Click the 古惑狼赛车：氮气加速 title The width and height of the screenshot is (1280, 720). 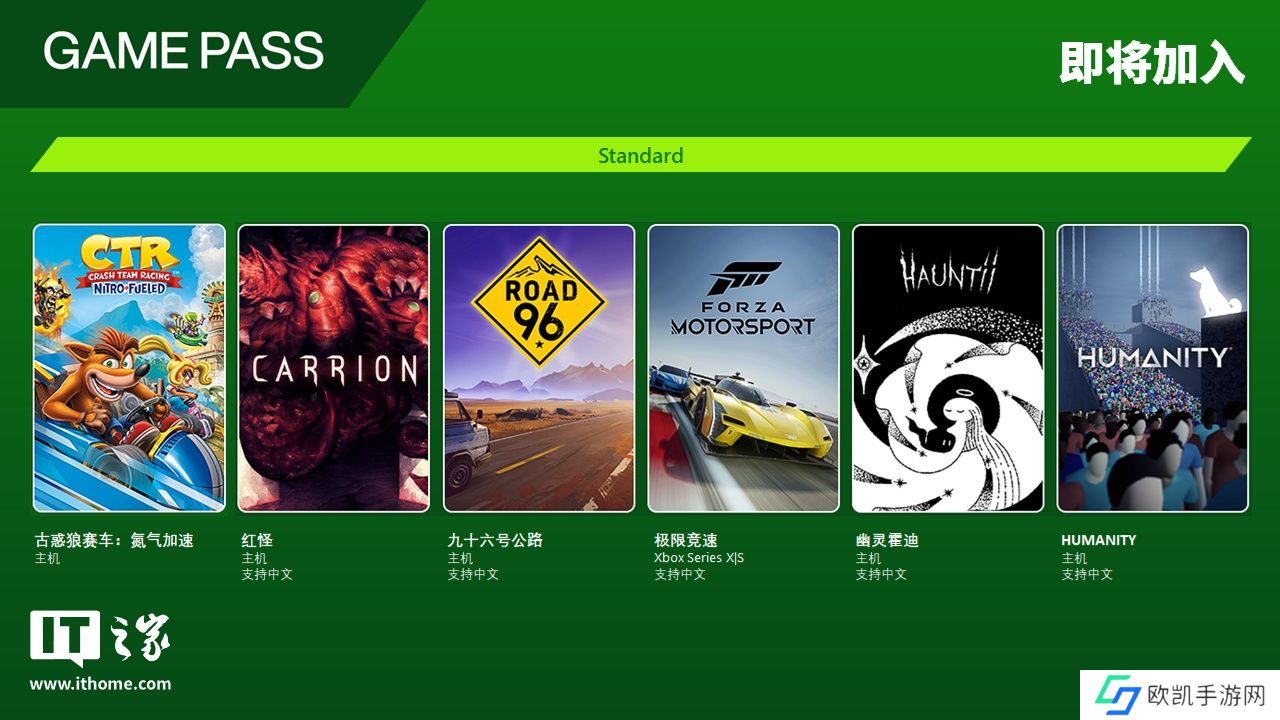click(x=114, y=540)
